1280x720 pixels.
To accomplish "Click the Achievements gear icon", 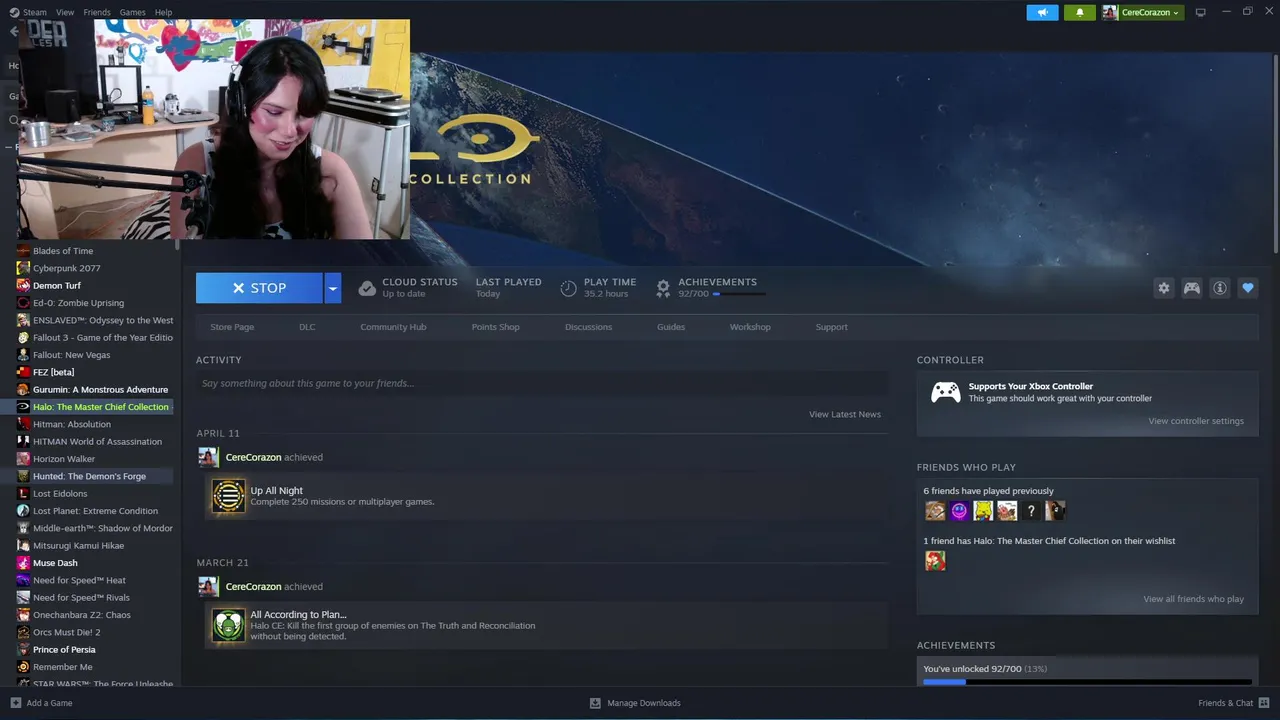I will pos(662,288).
